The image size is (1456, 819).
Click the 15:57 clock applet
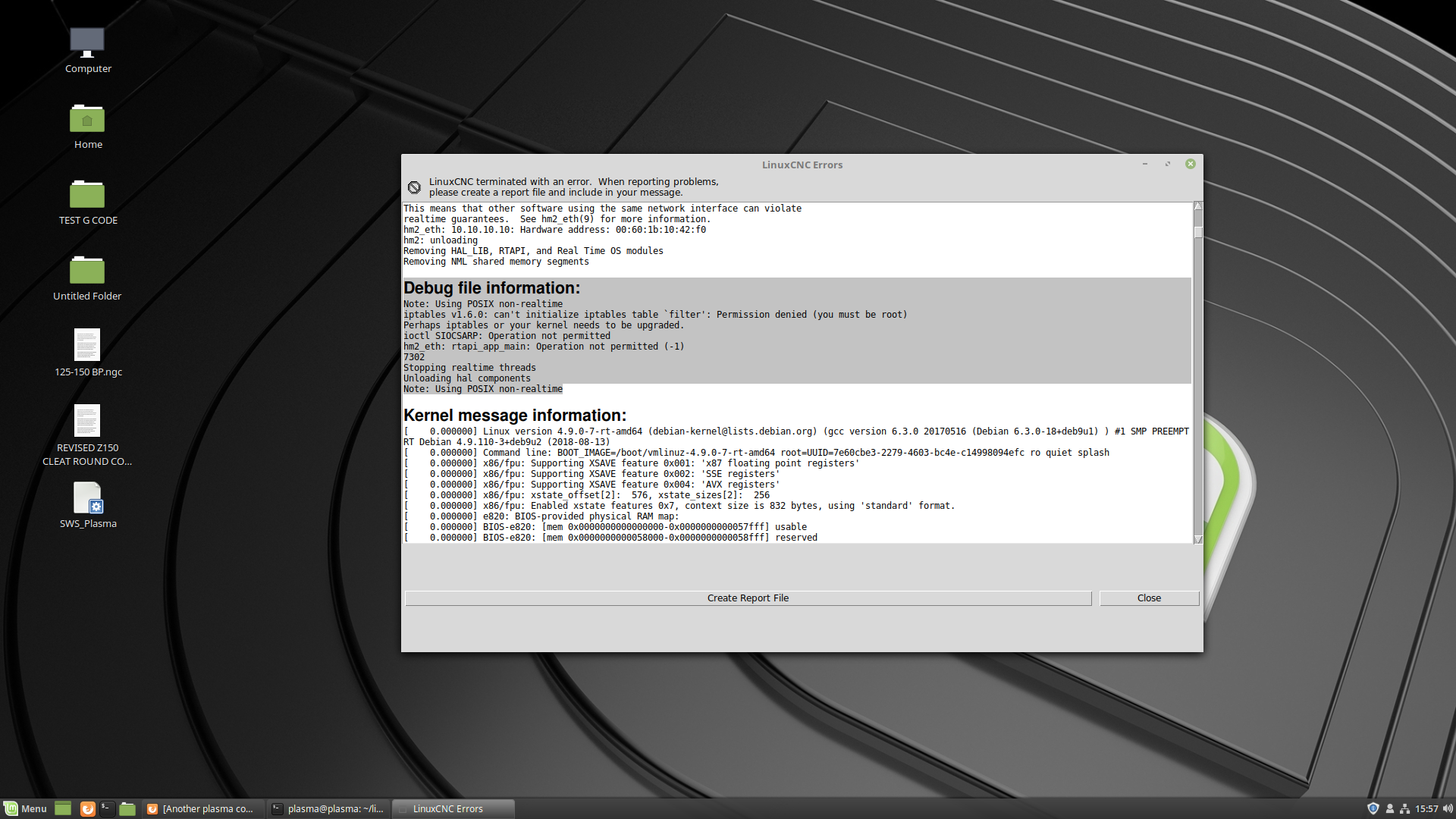(x=1426, y=808)
